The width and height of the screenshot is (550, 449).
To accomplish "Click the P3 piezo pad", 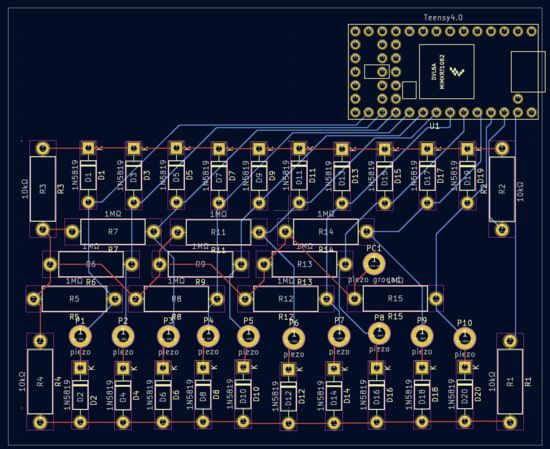I will (168, 336).
